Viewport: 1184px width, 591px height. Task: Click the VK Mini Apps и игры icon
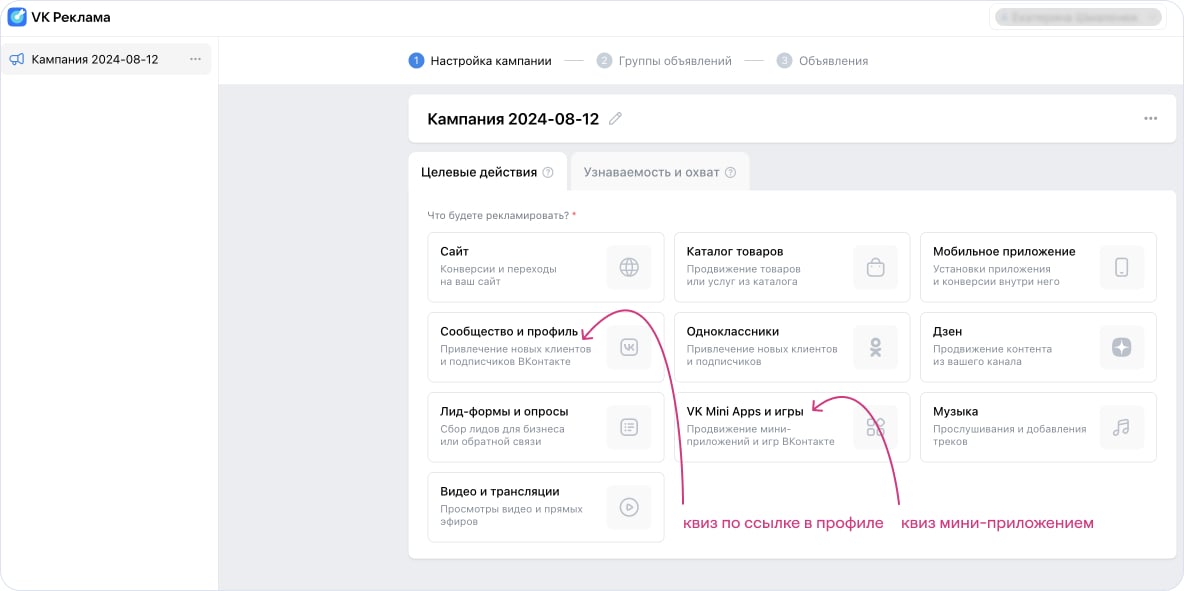tap(875, 427)
